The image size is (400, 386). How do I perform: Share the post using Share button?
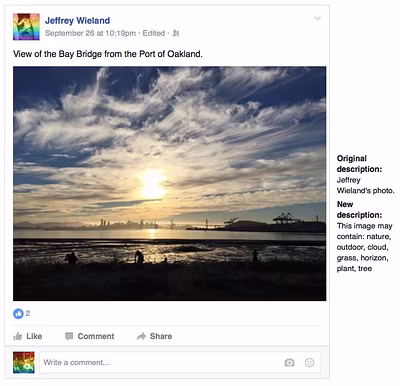point(154,336)
